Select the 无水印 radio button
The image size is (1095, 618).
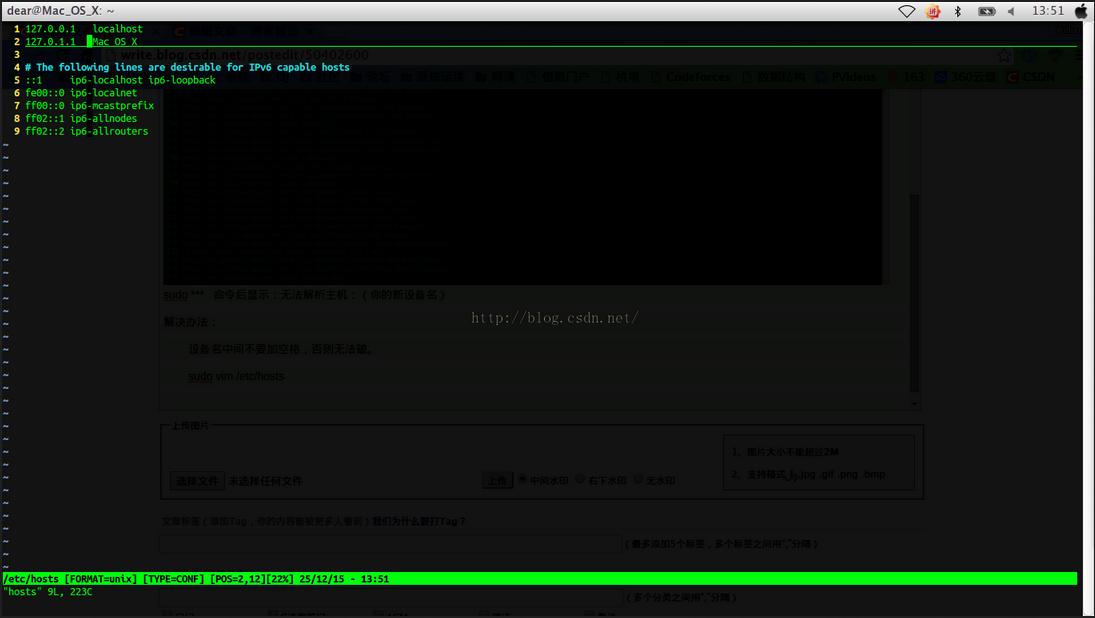coord(638,480)
